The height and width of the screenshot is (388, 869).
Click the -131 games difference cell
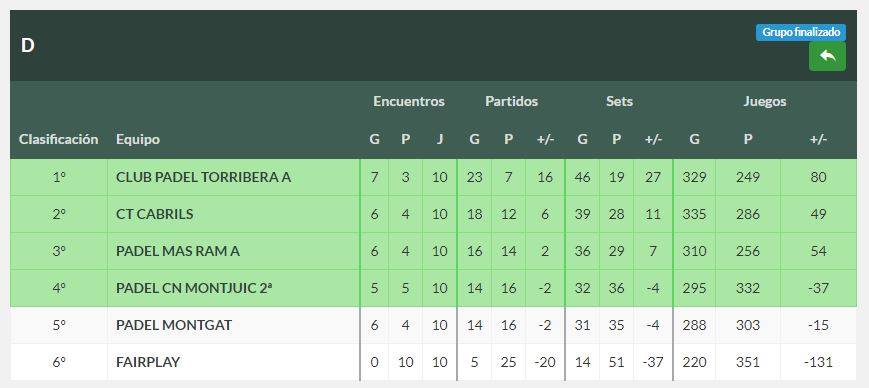click(x=819, y=362)
